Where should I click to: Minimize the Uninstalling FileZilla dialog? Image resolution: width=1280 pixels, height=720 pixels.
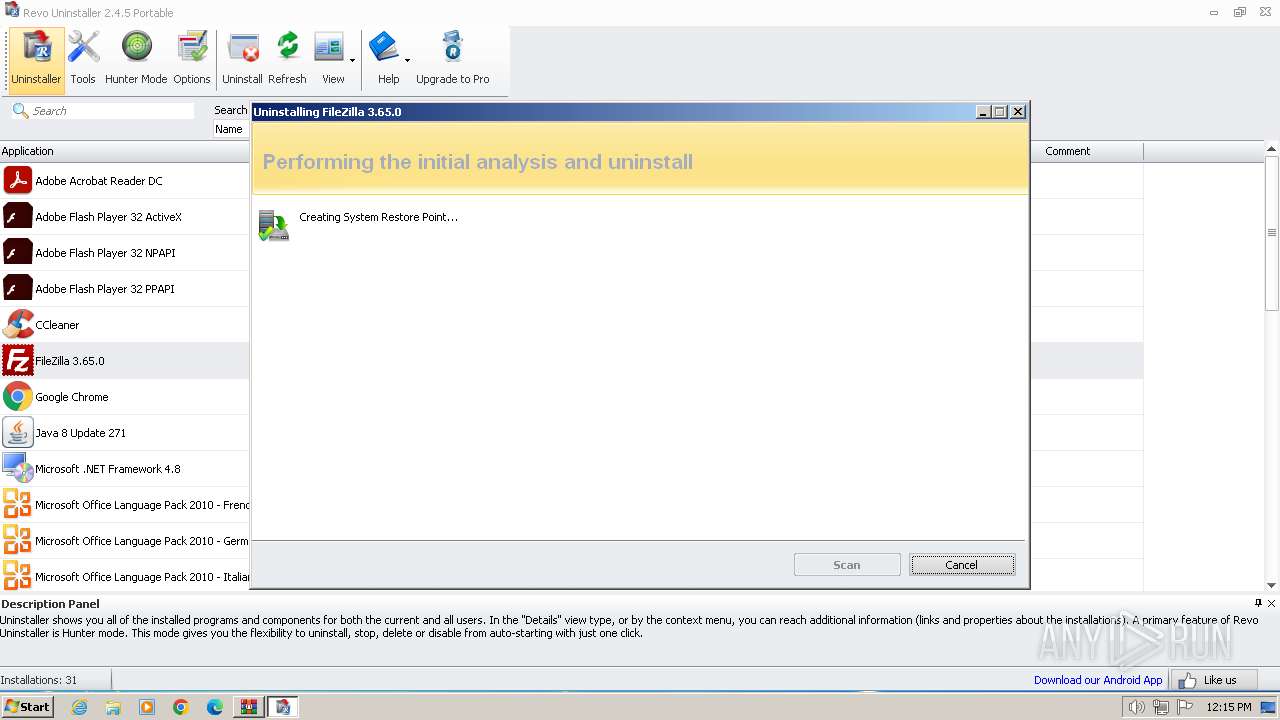pos(984,112)
